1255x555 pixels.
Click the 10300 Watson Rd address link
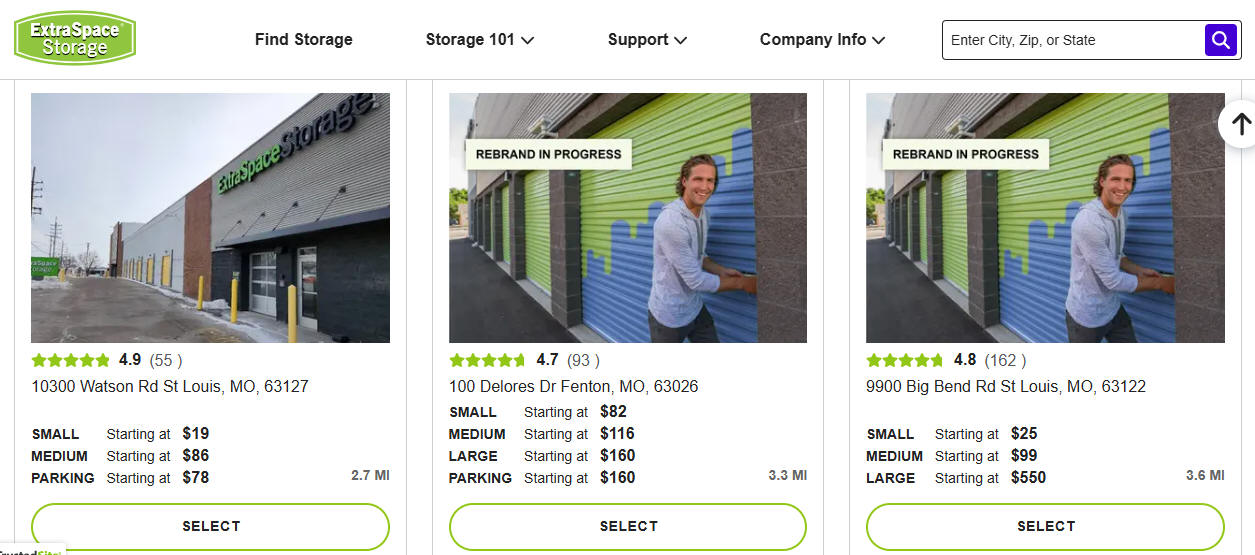coord(170,386)
